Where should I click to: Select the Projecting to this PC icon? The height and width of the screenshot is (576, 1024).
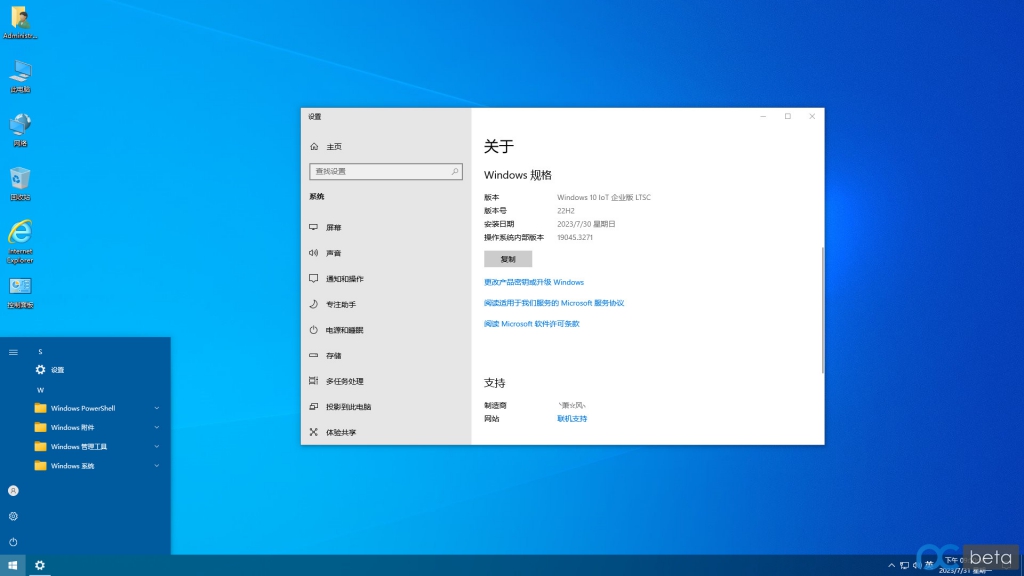point(313,406)
